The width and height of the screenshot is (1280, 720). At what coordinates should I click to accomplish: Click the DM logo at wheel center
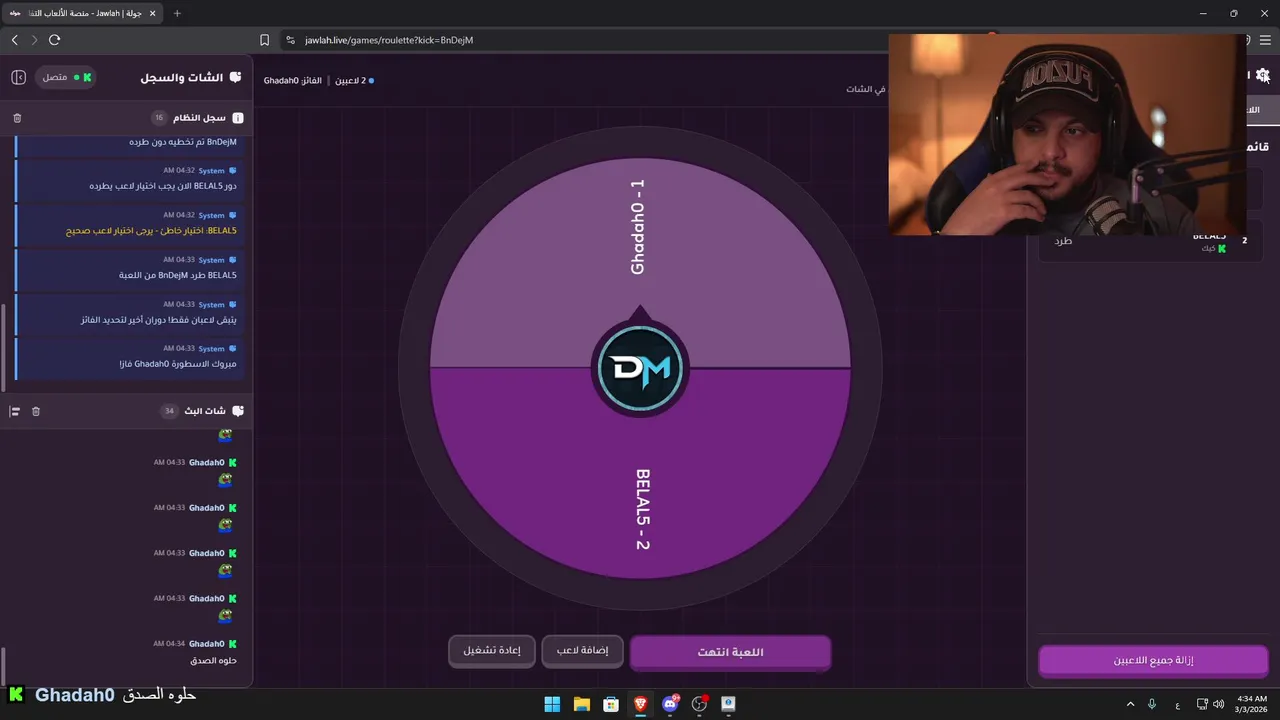tap(640, 369)
